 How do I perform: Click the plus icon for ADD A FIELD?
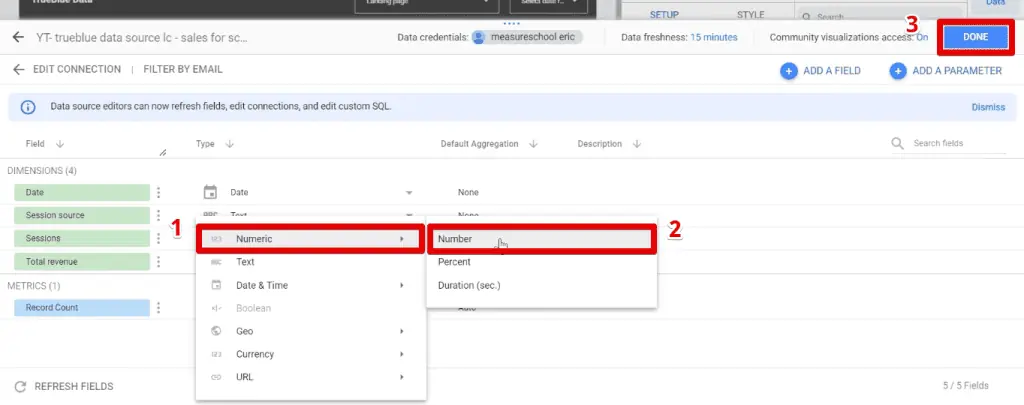pyautogui.click(x=789, y=71)
